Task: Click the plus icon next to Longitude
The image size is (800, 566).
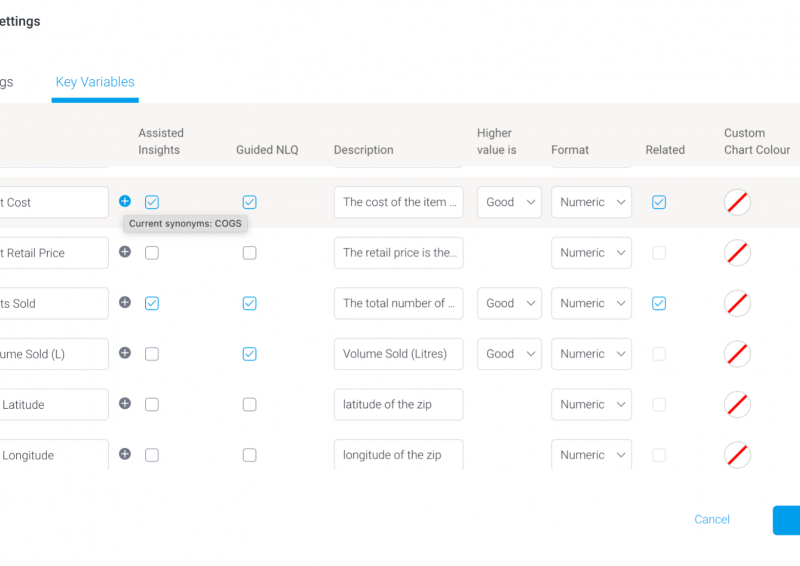Action: click(x=125, y=454)
